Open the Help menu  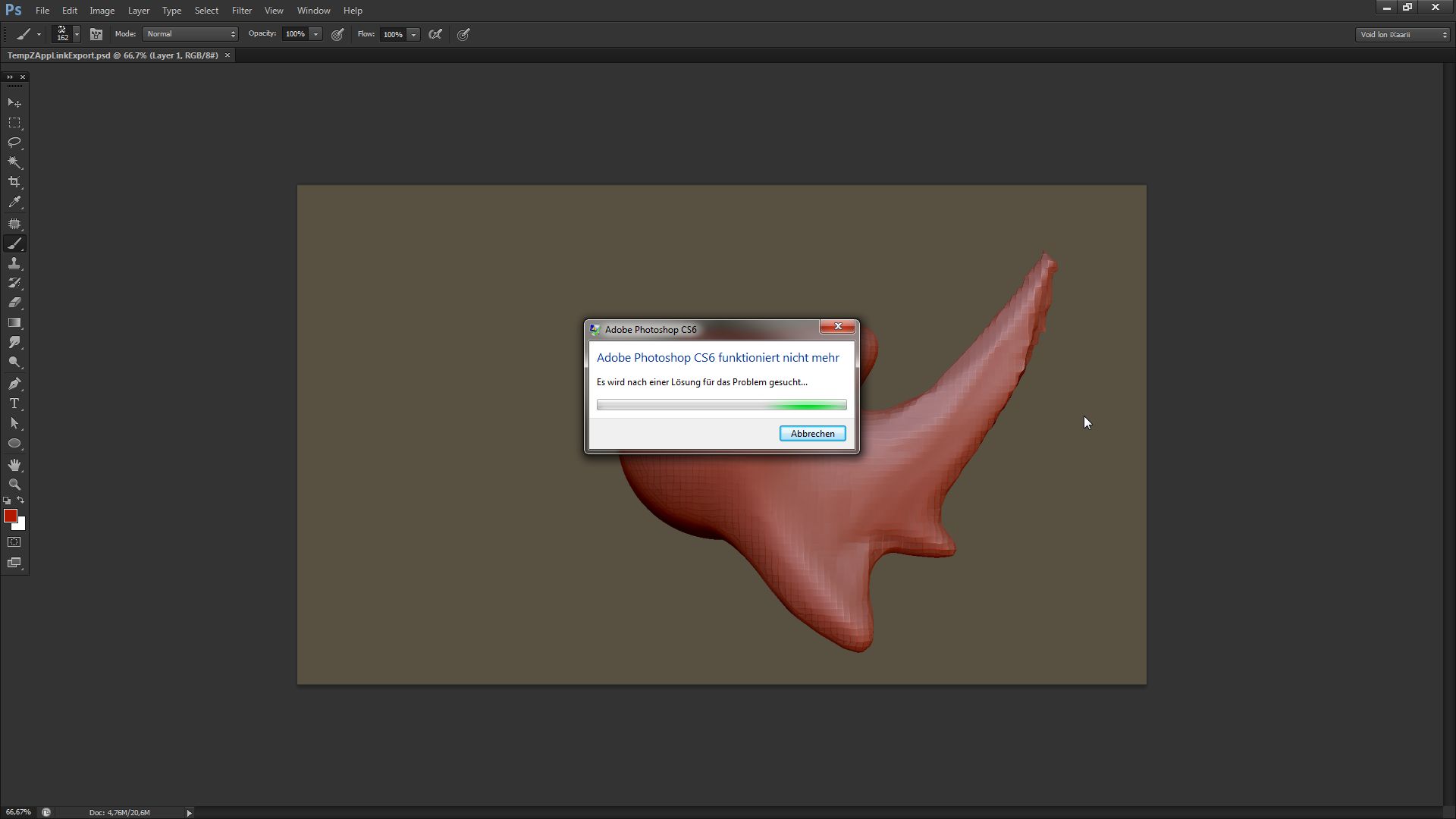click(x=353, y=11)
